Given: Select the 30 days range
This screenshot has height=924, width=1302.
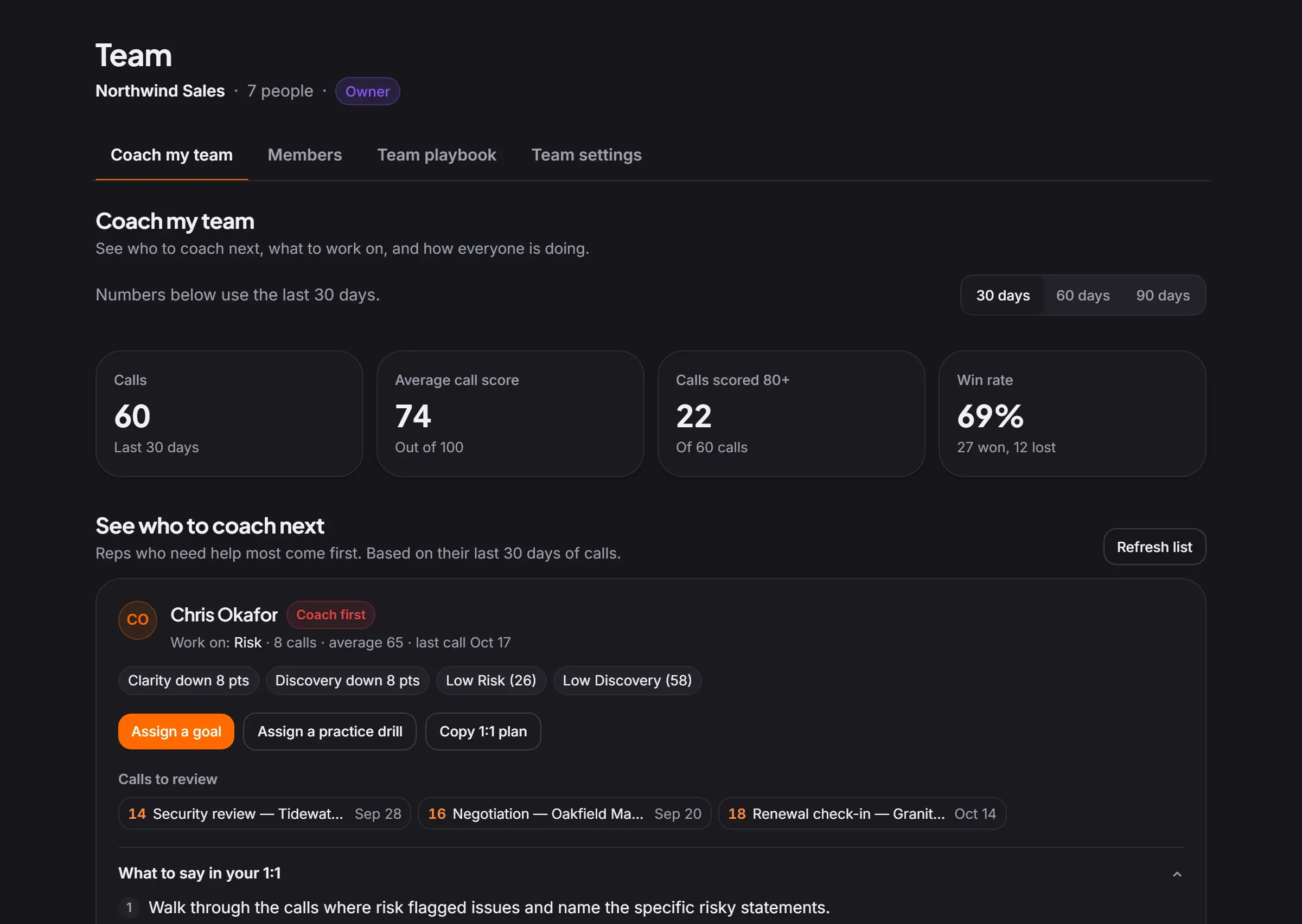Looking at the screenshot, I should click(x=1003, y=296).
